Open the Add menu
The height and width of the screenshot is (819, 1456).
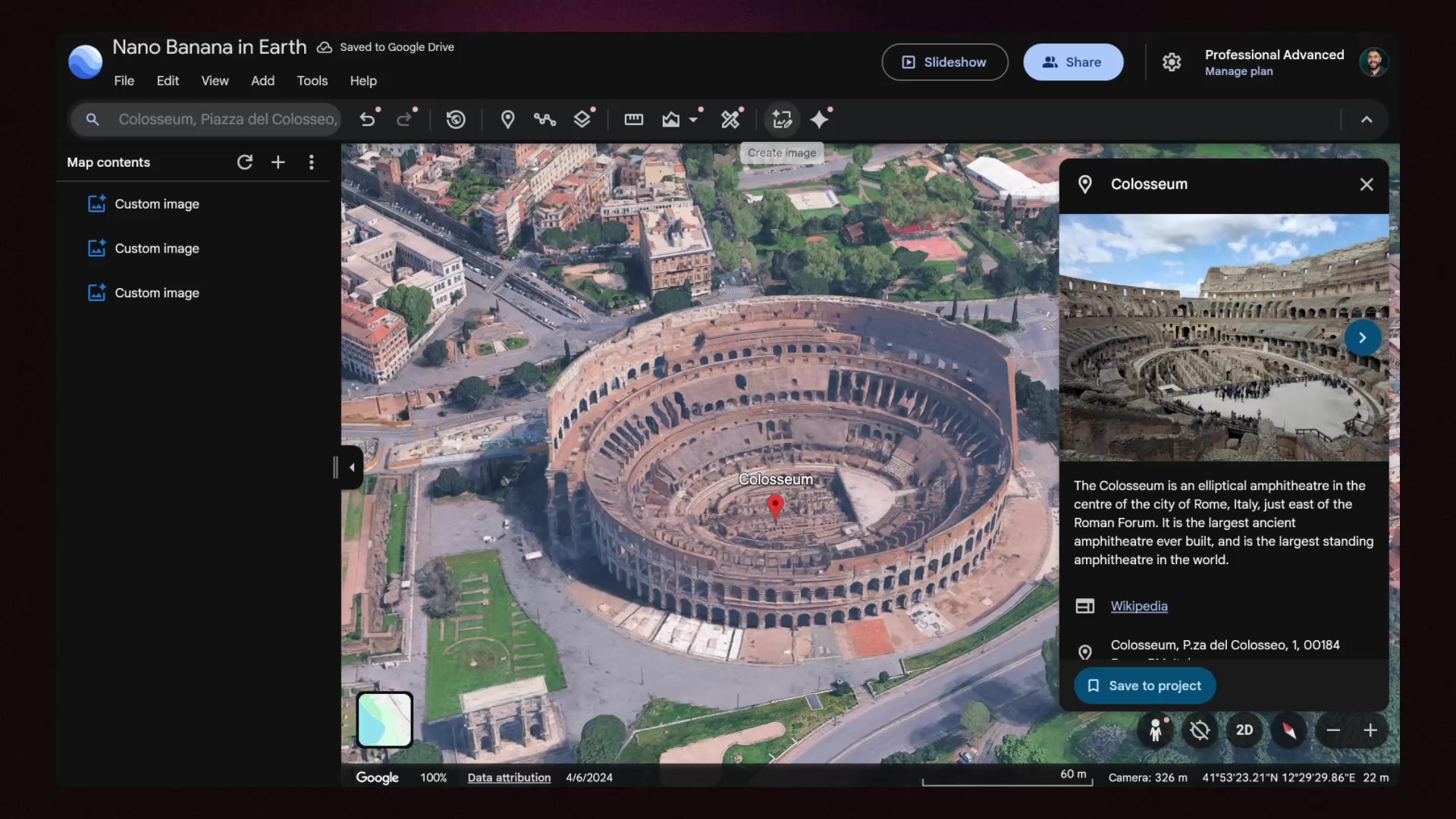[x=263, y=80]
